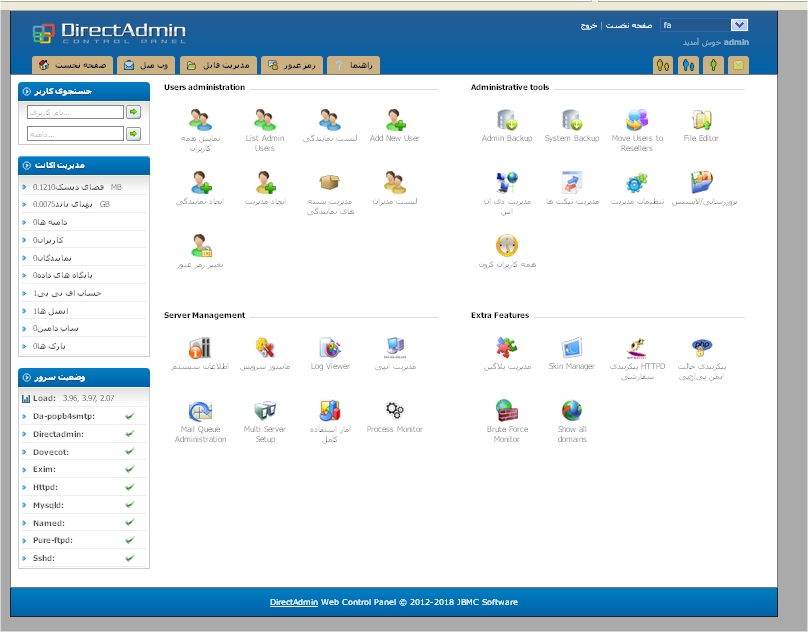Viewport: 808px width, 632px height.
Task: Open Mail Queue Administration
Action: pyautogui.click(x=200, y=411)
